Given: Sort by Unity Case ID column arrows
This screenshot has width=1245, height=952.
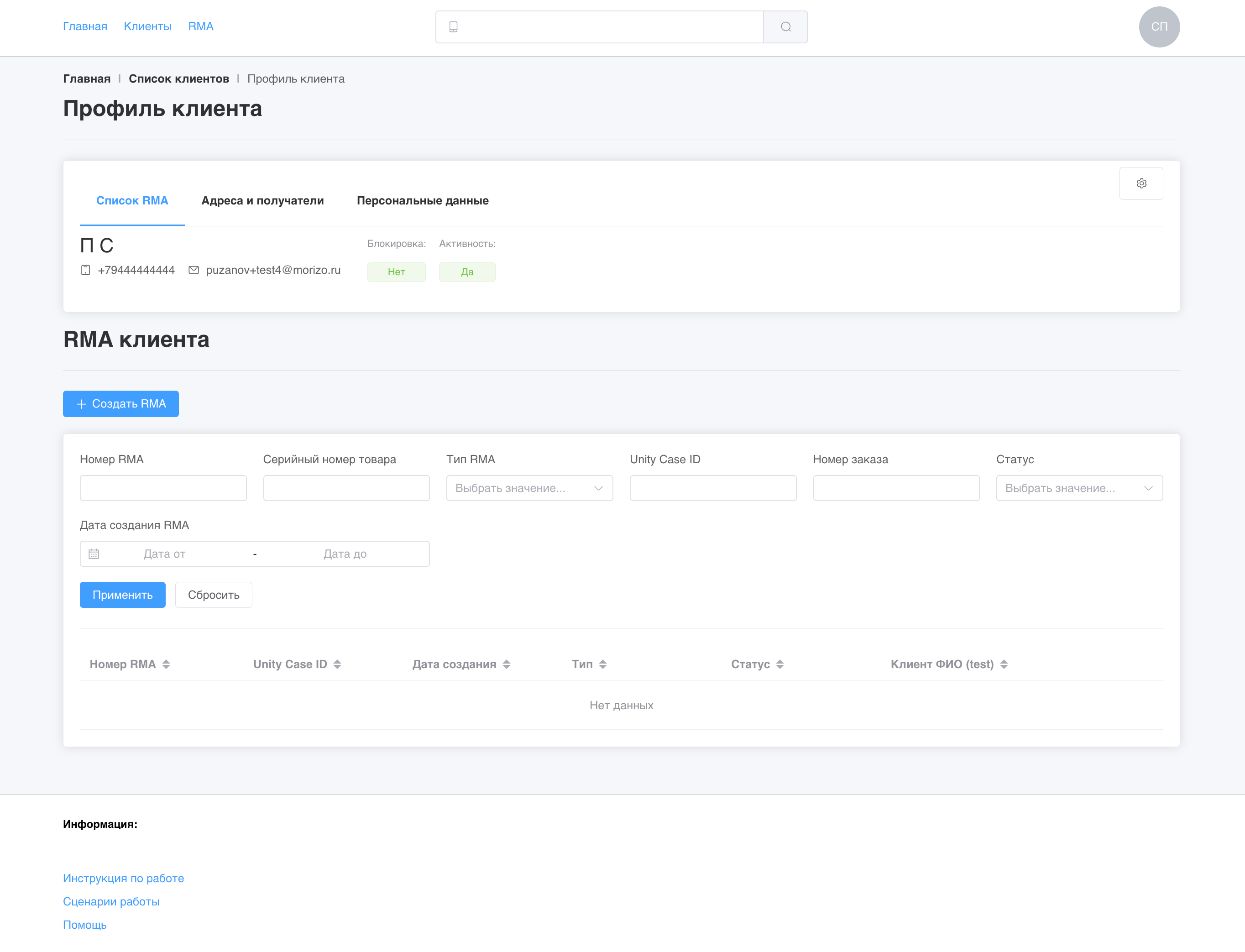Looking at the screenshot, I should coord(337,664).
